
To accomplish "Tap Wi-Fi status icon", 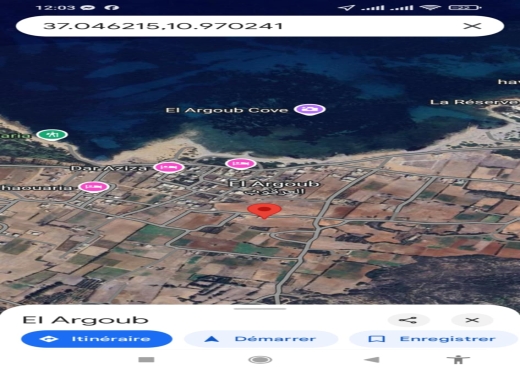I will tap(430, 7).
